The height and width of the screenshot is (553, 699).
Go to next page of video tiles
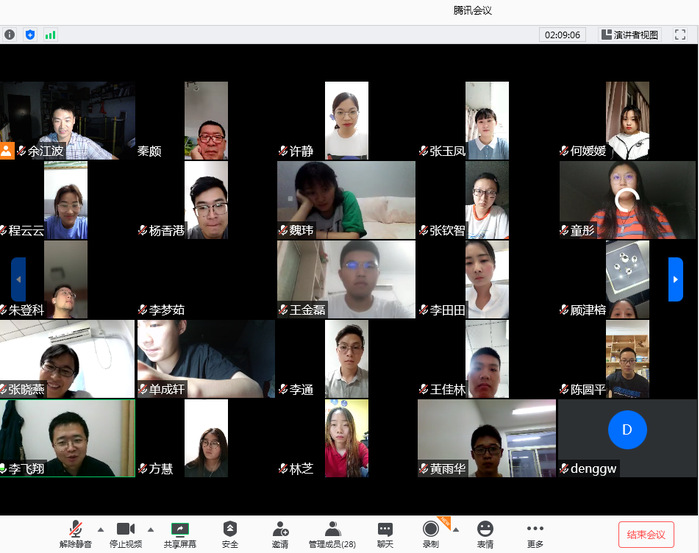(x=675, y=279)
